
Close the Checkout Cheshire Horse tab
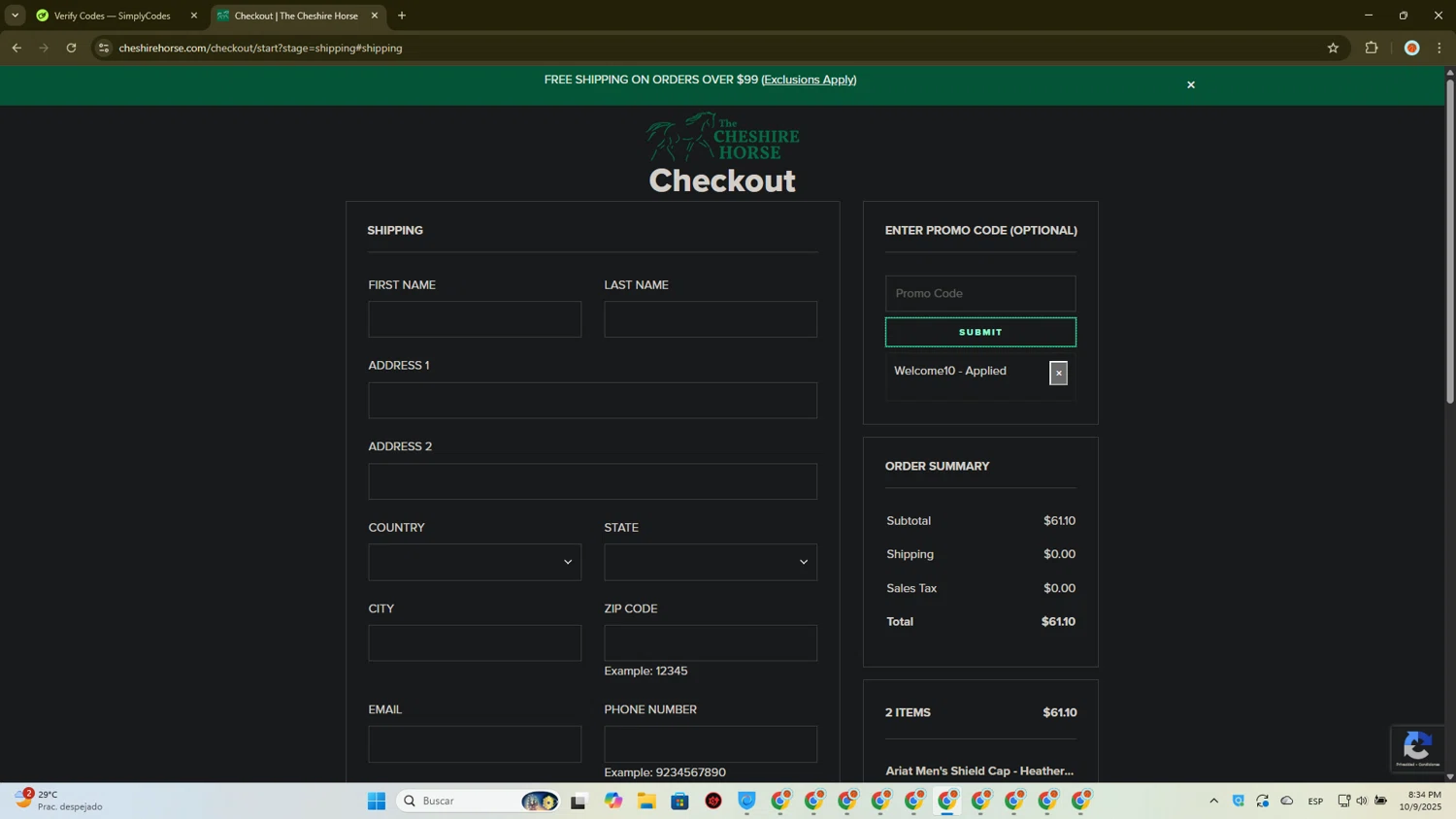[x=374, y=16]
